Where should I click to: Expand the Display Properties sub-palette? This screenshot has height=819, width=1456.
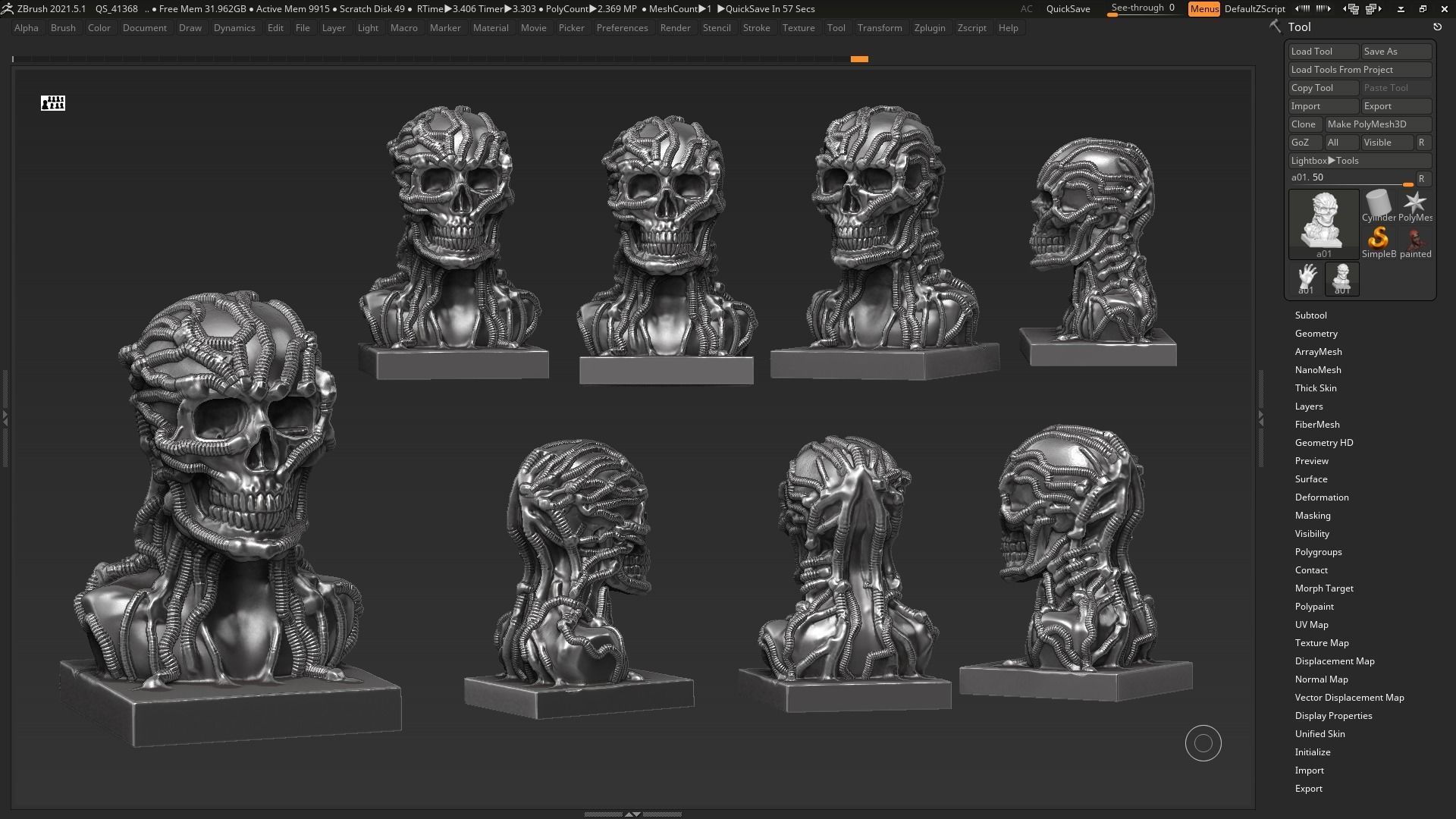[1333, 716]
